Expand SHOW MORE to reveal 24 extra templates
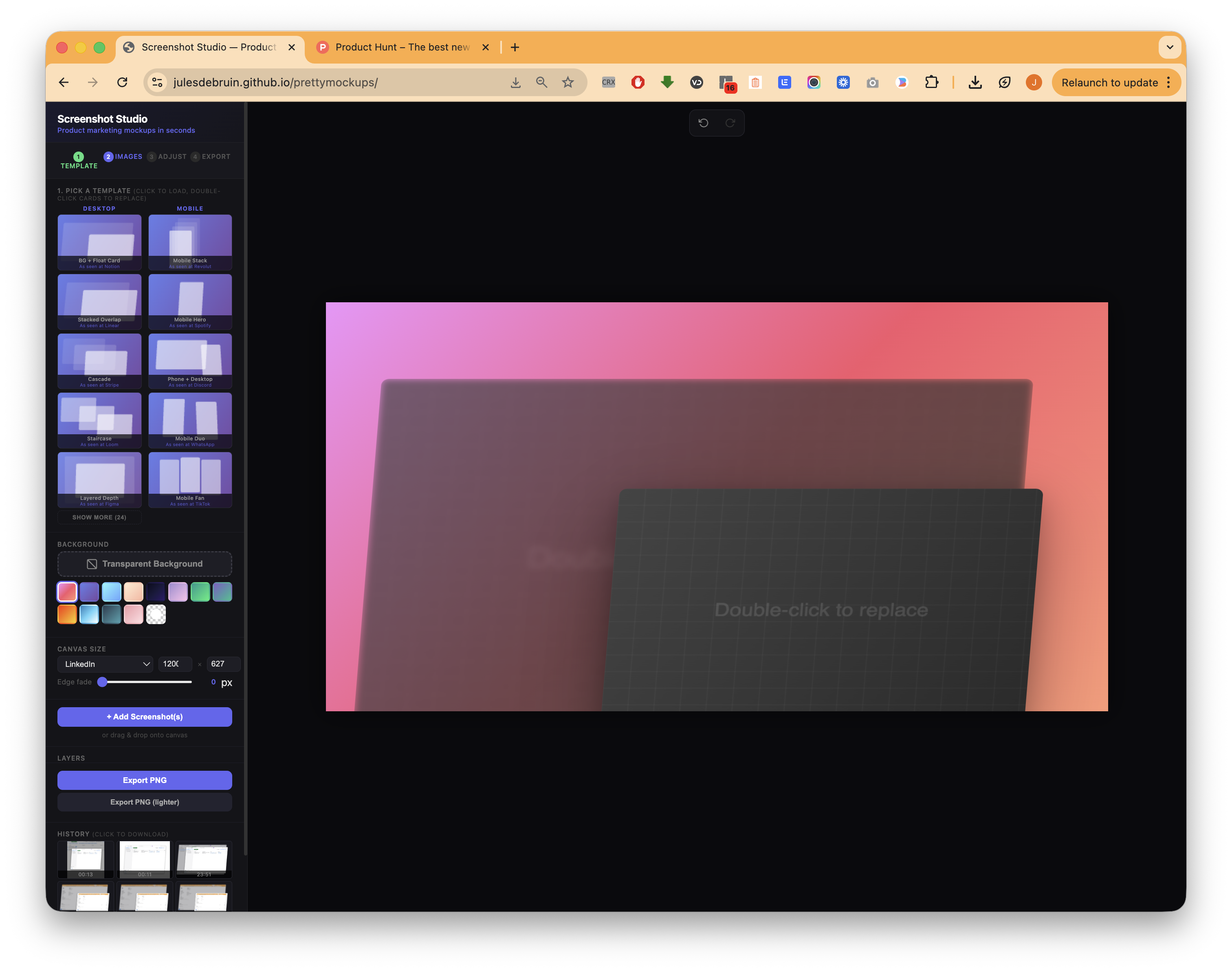The width and height of the screenshot is (1232, 972). (x=99, y=517)
